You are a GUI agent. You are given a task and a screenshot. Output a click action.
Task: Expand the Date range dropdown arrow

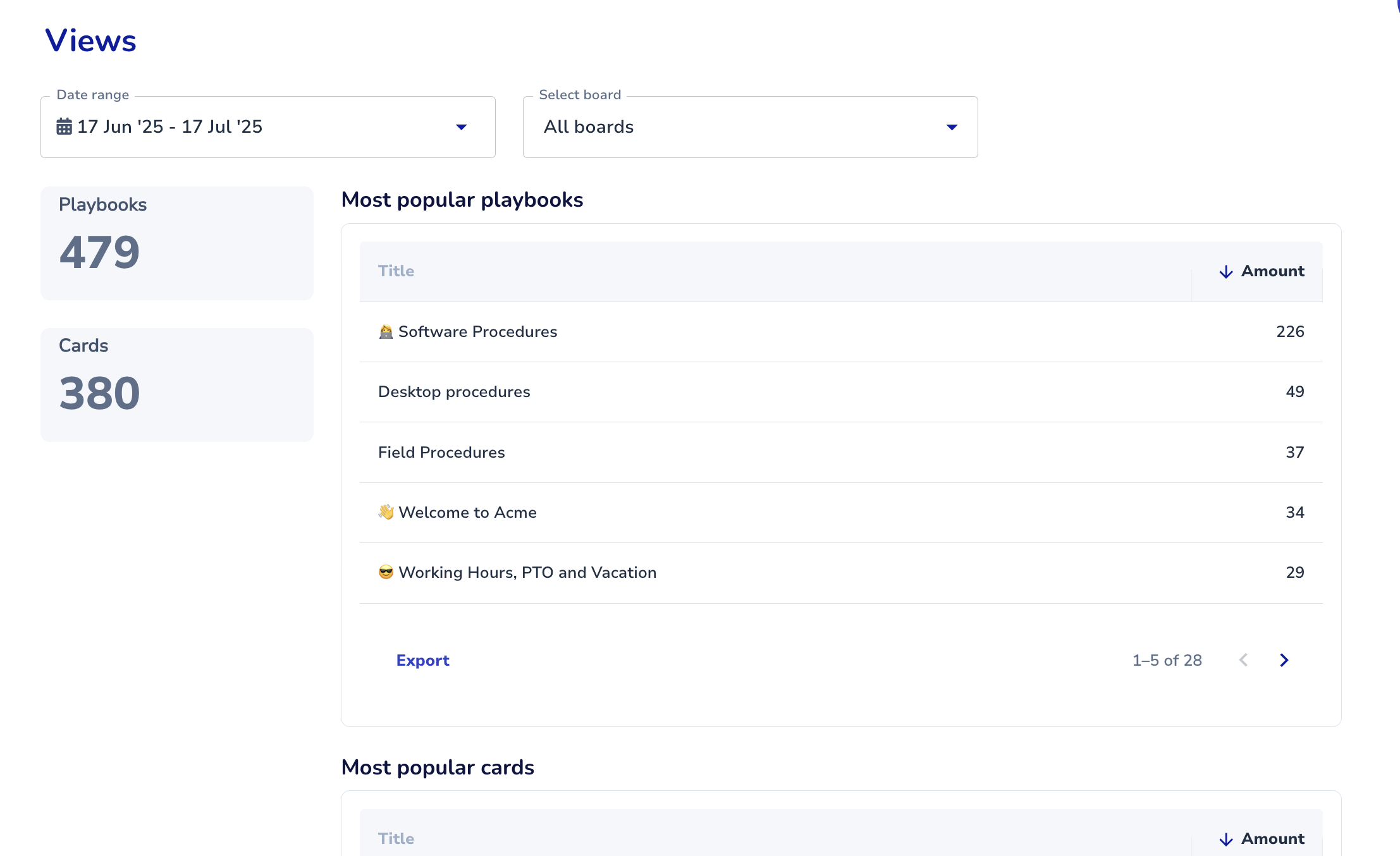click(461, 127)
